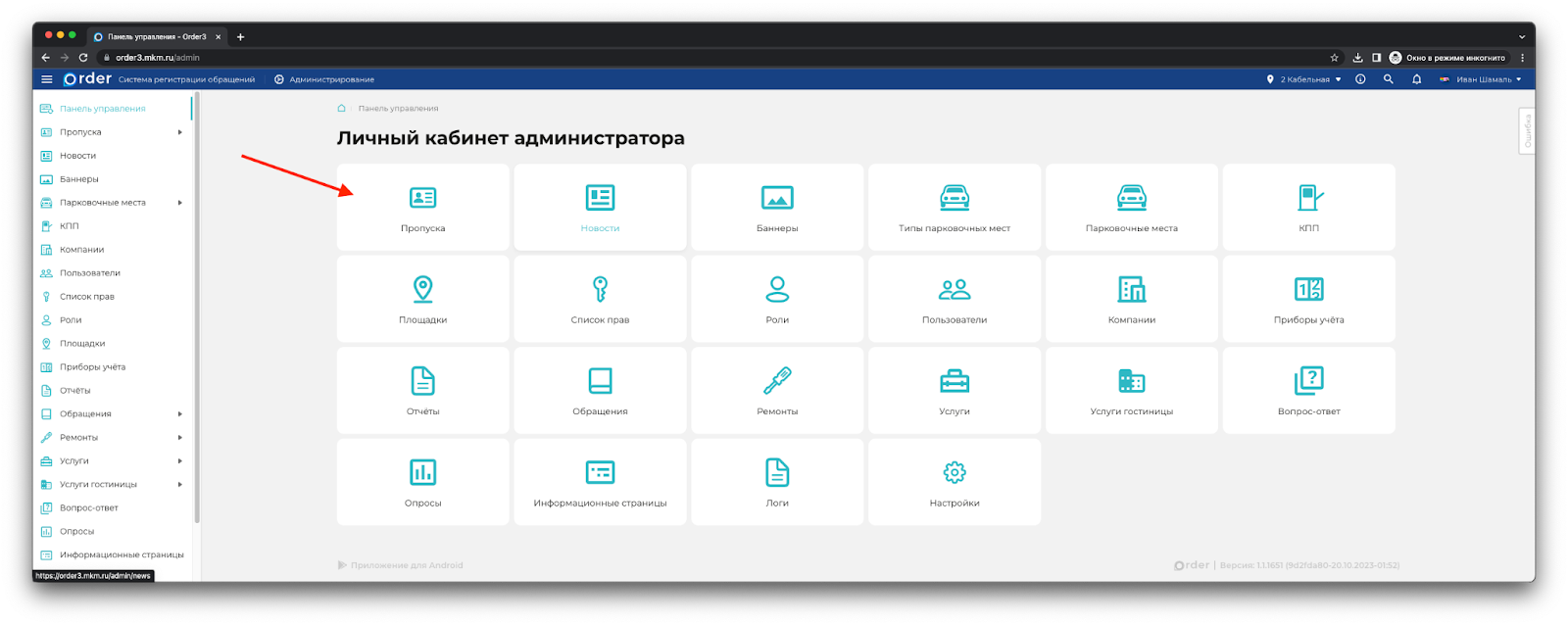The image size is (1568, 625).
Task: Open the 2 Кабельная location dropdown
Action: [1304, 79]
